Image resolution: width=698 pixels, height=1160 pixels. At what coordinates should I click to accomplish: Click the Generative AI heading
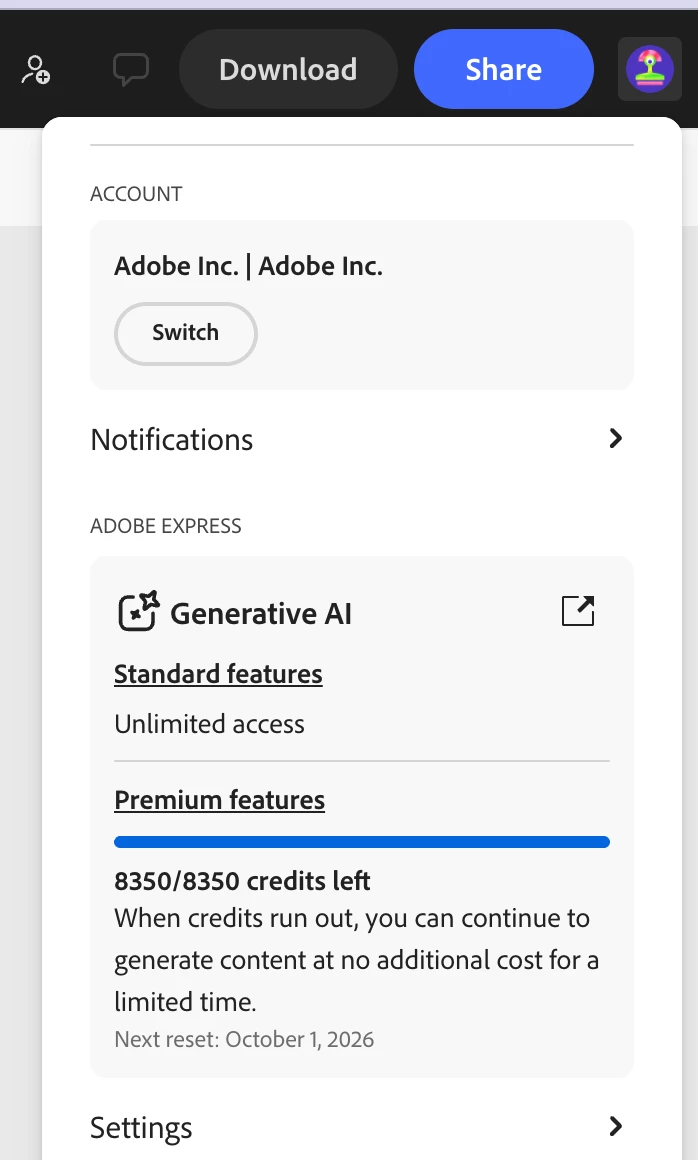[261, 613]
